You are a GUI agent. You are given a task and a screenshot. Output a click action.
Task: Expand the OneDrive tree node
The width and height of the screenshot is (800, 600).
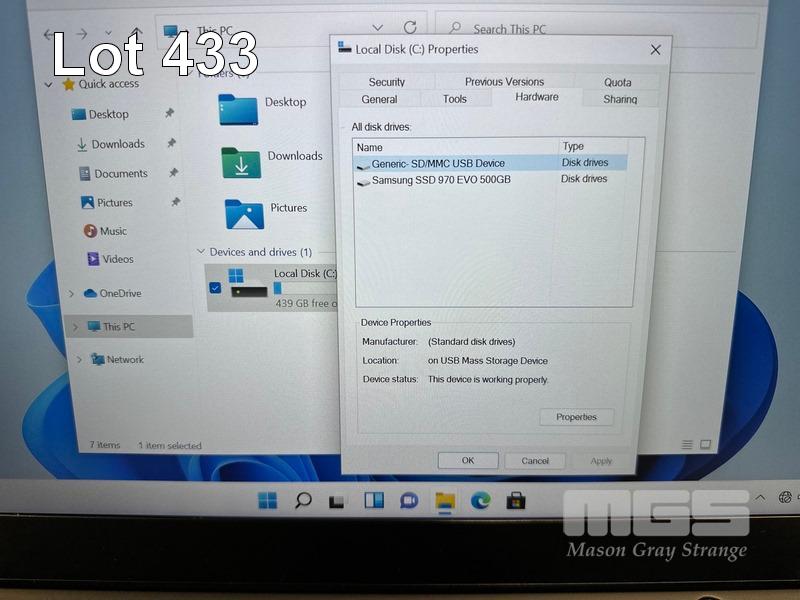tap(71, 293)
